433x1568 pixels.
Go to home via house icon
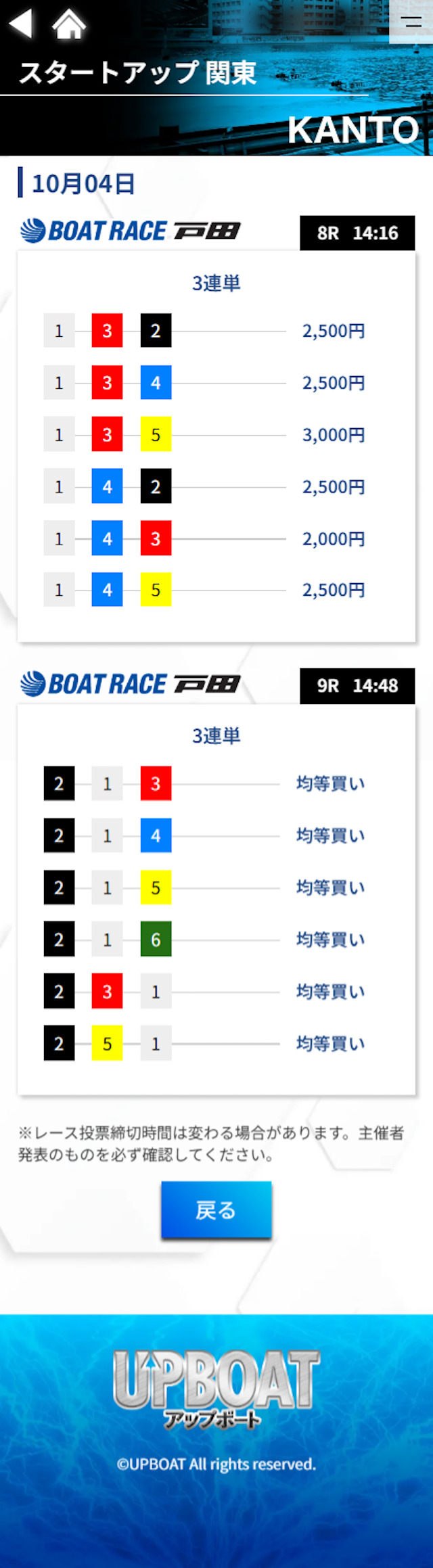click(x=69, y=24)
